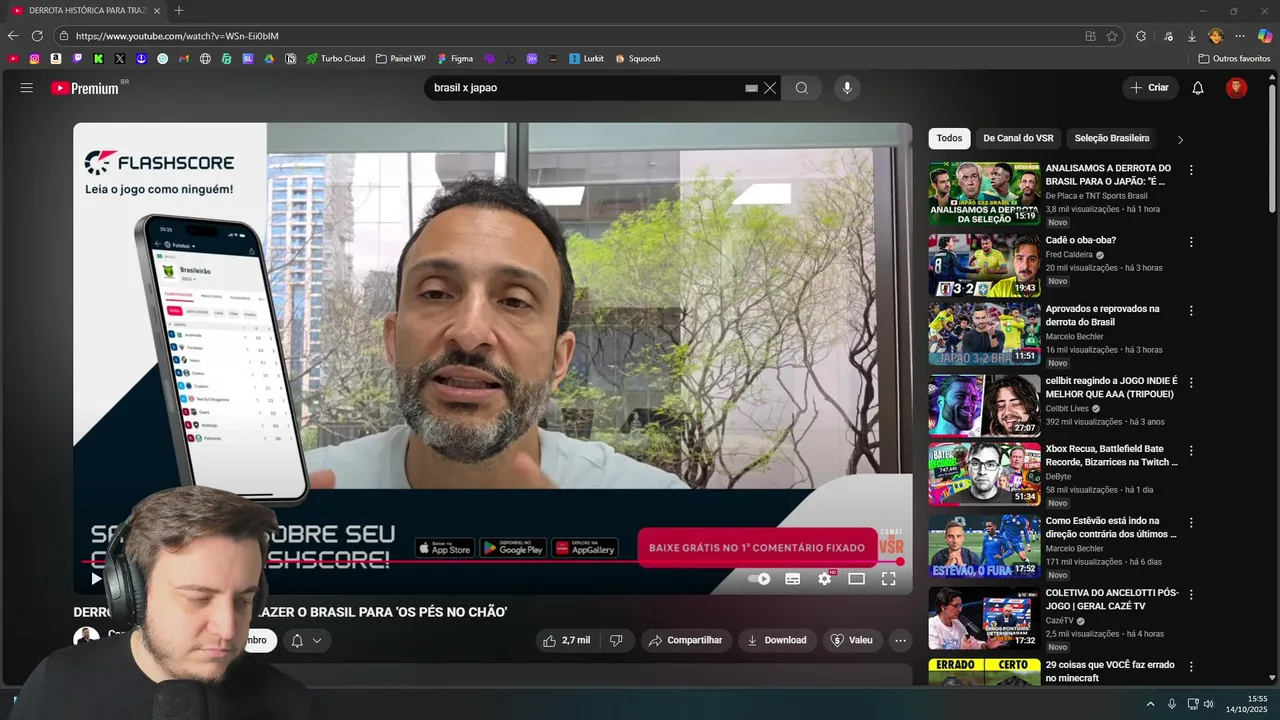Enter full screen mode

pyautogui.click(x=888, y=578)
